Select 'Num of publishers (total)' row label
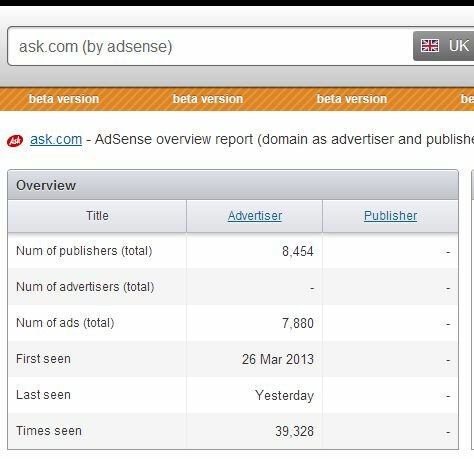The width and height of the screenshot is (474, 459). tap(84, 251)
